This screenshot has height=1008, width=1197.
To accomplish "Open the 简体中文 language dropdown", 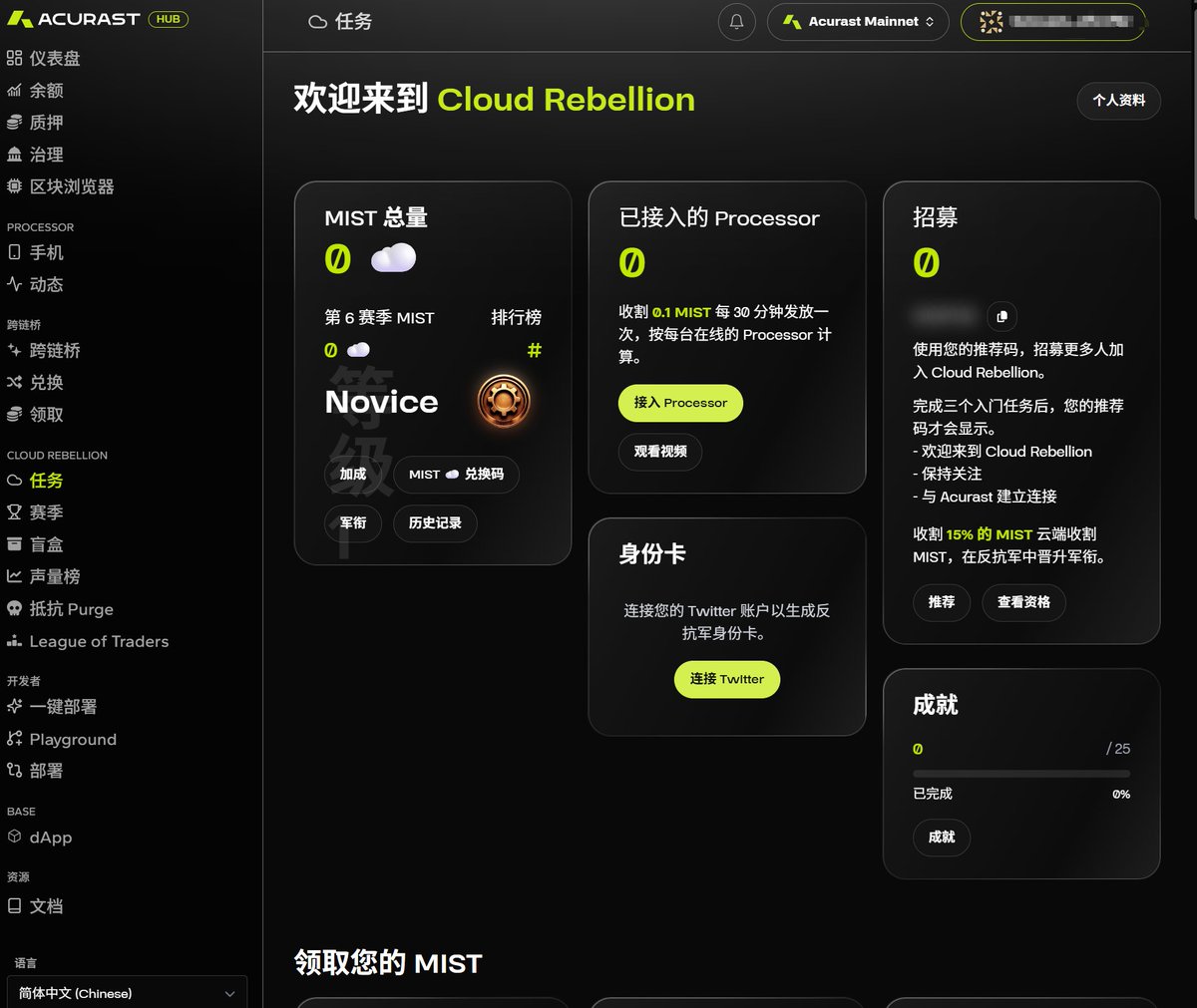I will [127, 993].
